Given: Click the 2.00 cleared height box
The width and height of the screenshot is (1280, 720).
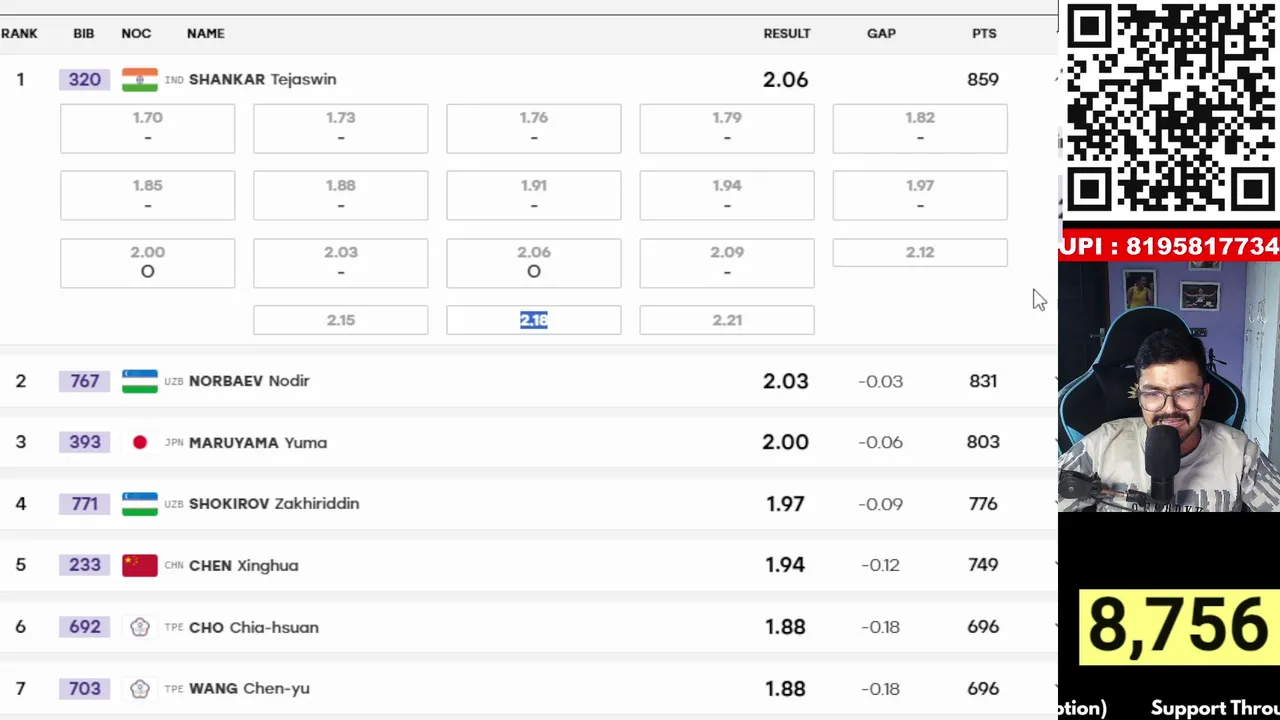Looking at the screenshot, I should coord(147,263).
